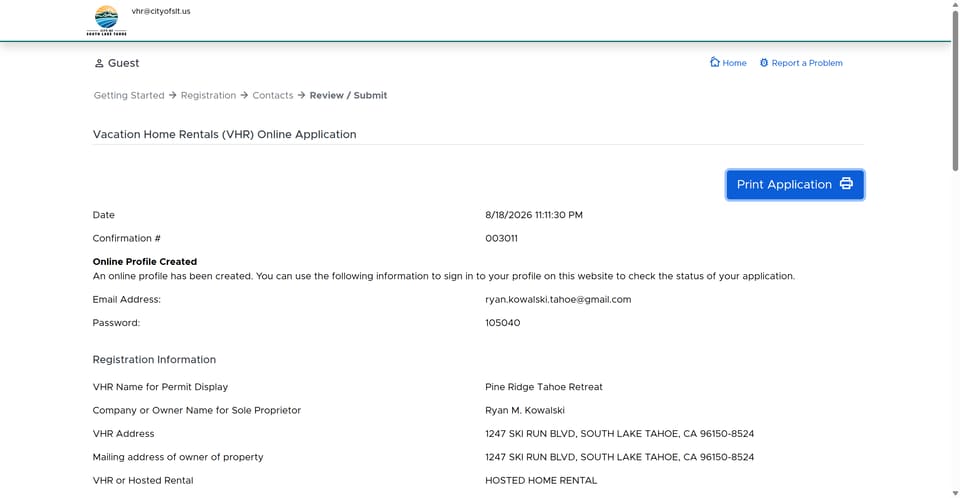
Task: Click the scrollbar down arrow
Action: (x=955, y=493)
